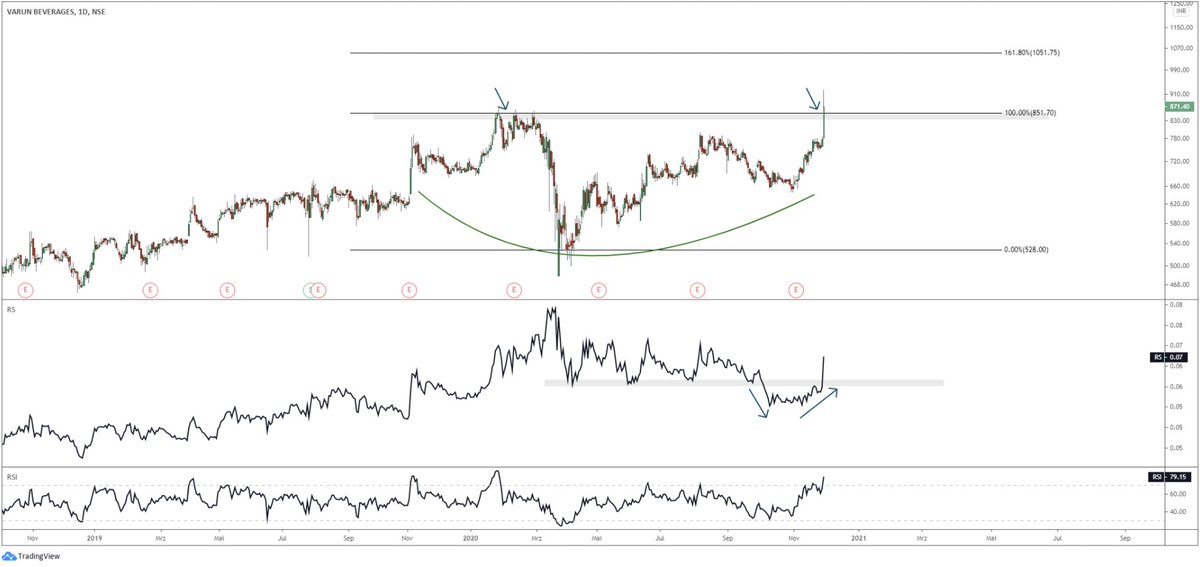
Task: Click 910.00 on the price axis
Action: (x=1178, y=96)
